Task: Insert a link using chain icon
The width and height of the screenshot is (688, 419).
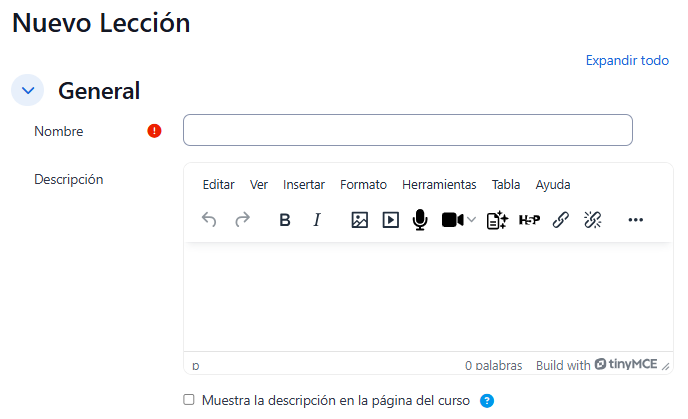Action: pos(561,220)
